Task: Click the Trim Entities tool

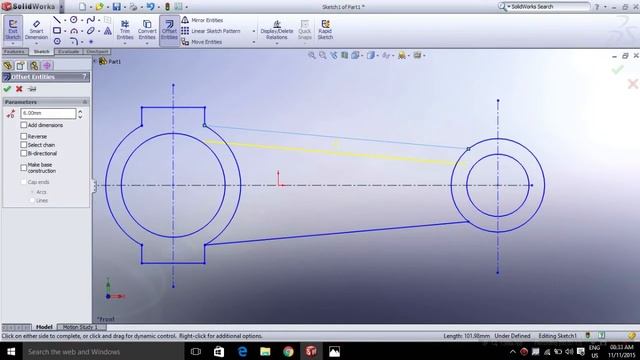Action: click(x=125, y=29)
